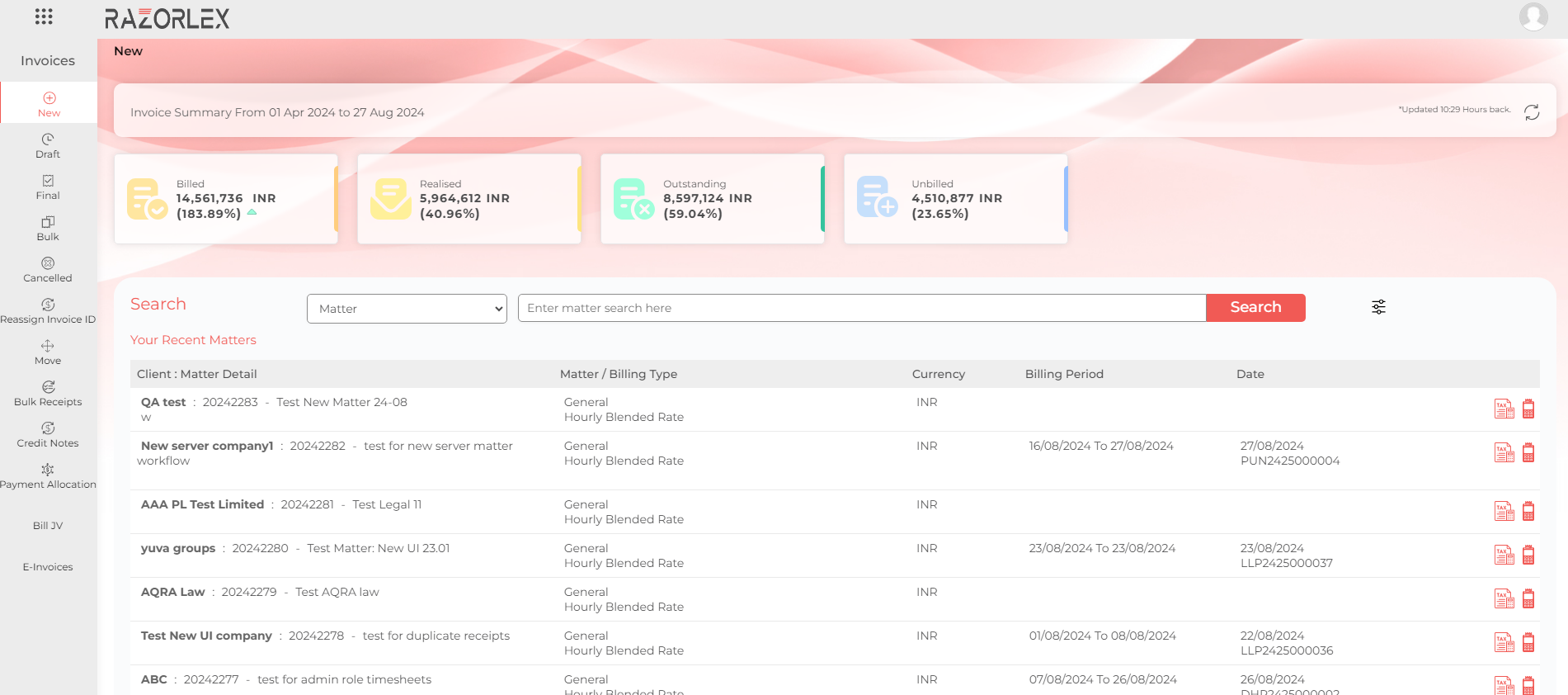This screenshot has height=695, width=1568.
Task: Open the Move section
Action: tap(48, 352)
